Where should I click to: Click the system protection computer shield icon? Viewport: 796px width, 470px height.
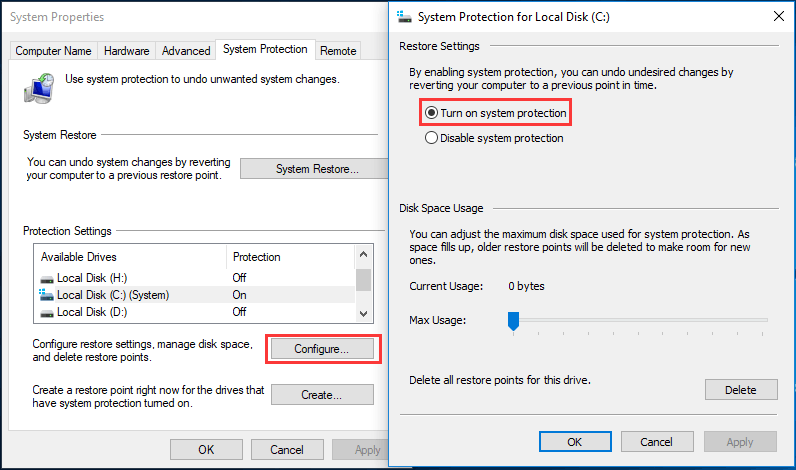tap(39, 88)
